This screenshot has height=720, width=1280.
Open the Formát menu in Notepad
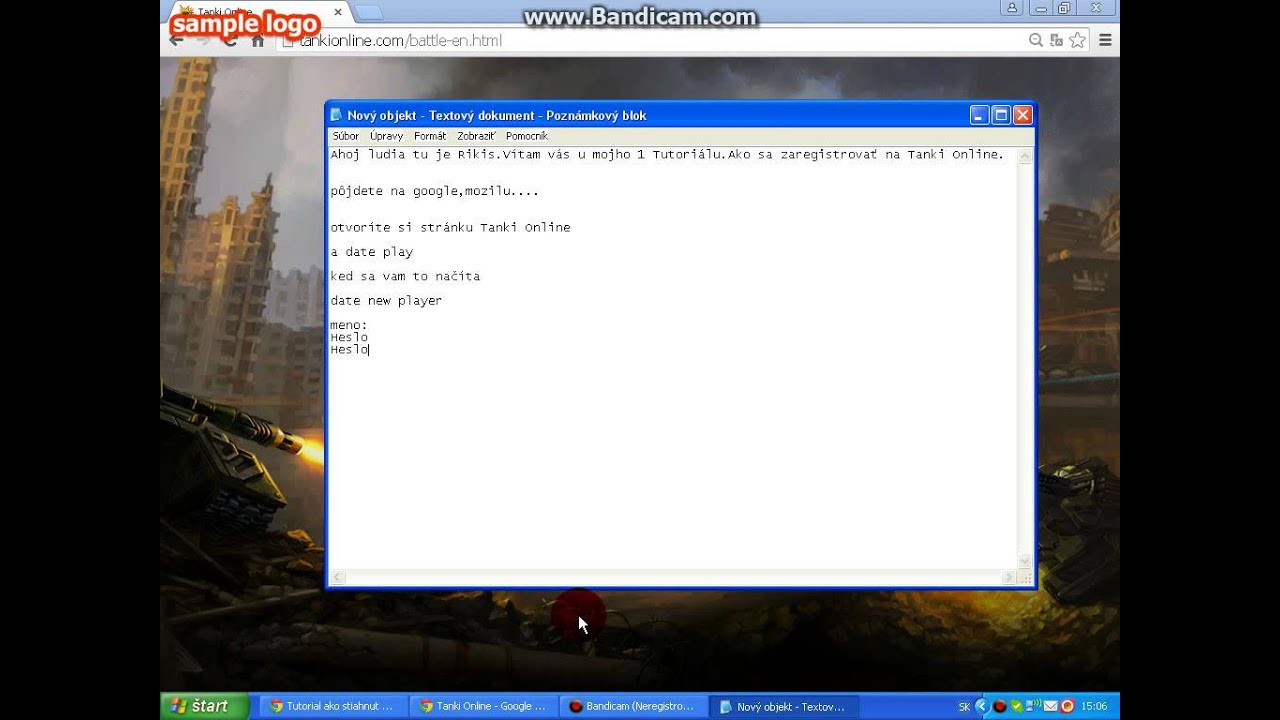click(430, 136)
